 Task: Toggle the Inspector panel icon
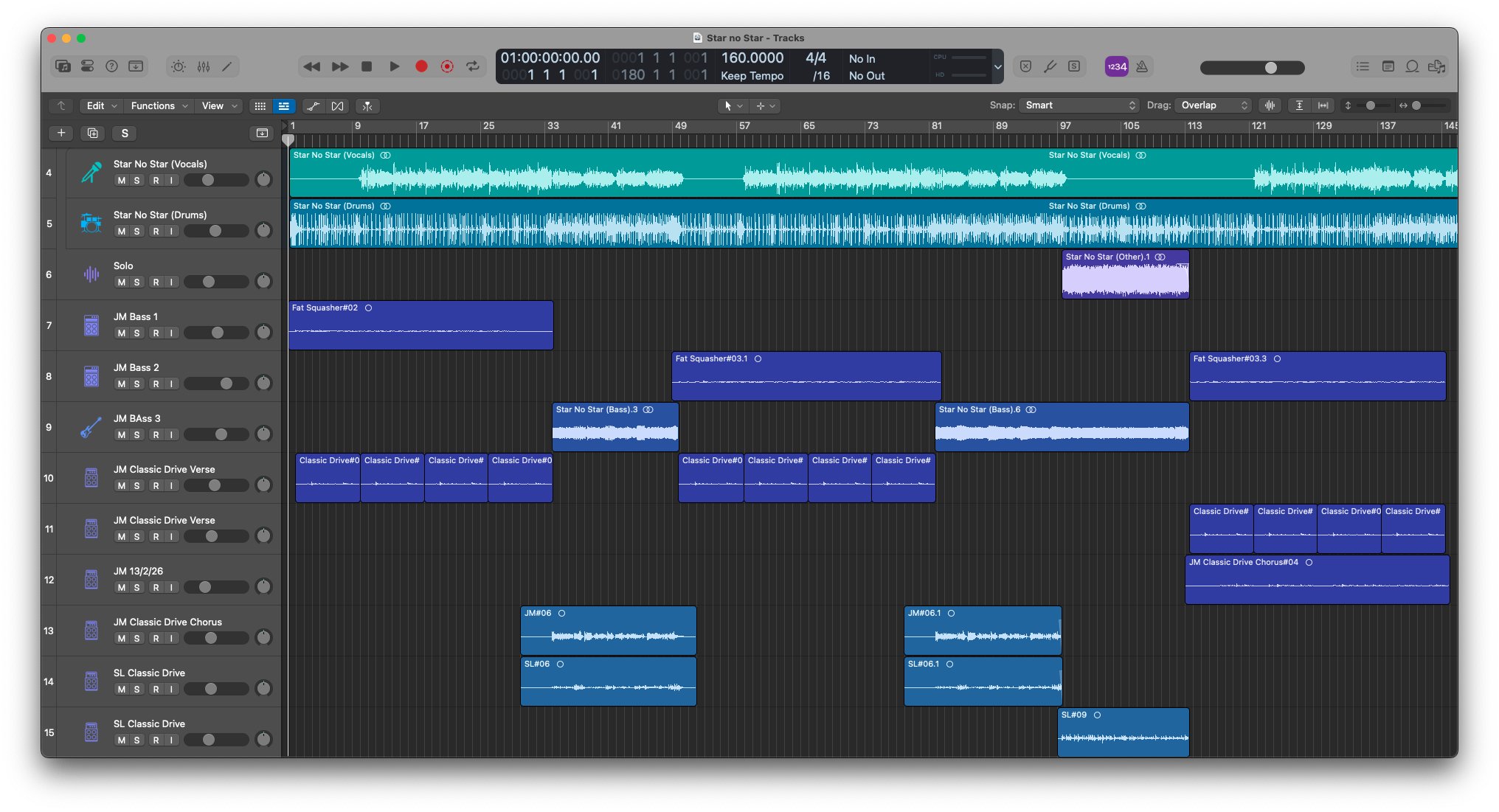tap(87, 66)
